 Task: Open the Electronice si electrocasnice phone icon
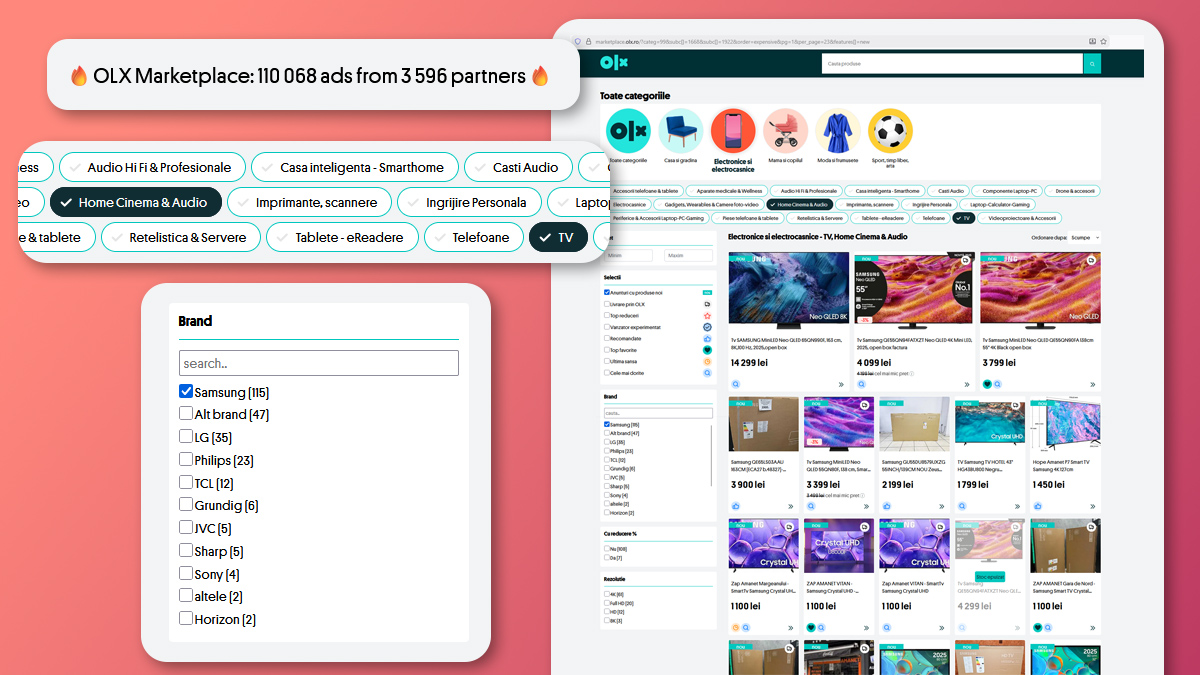pyautogui.click(x=733, y=130)
